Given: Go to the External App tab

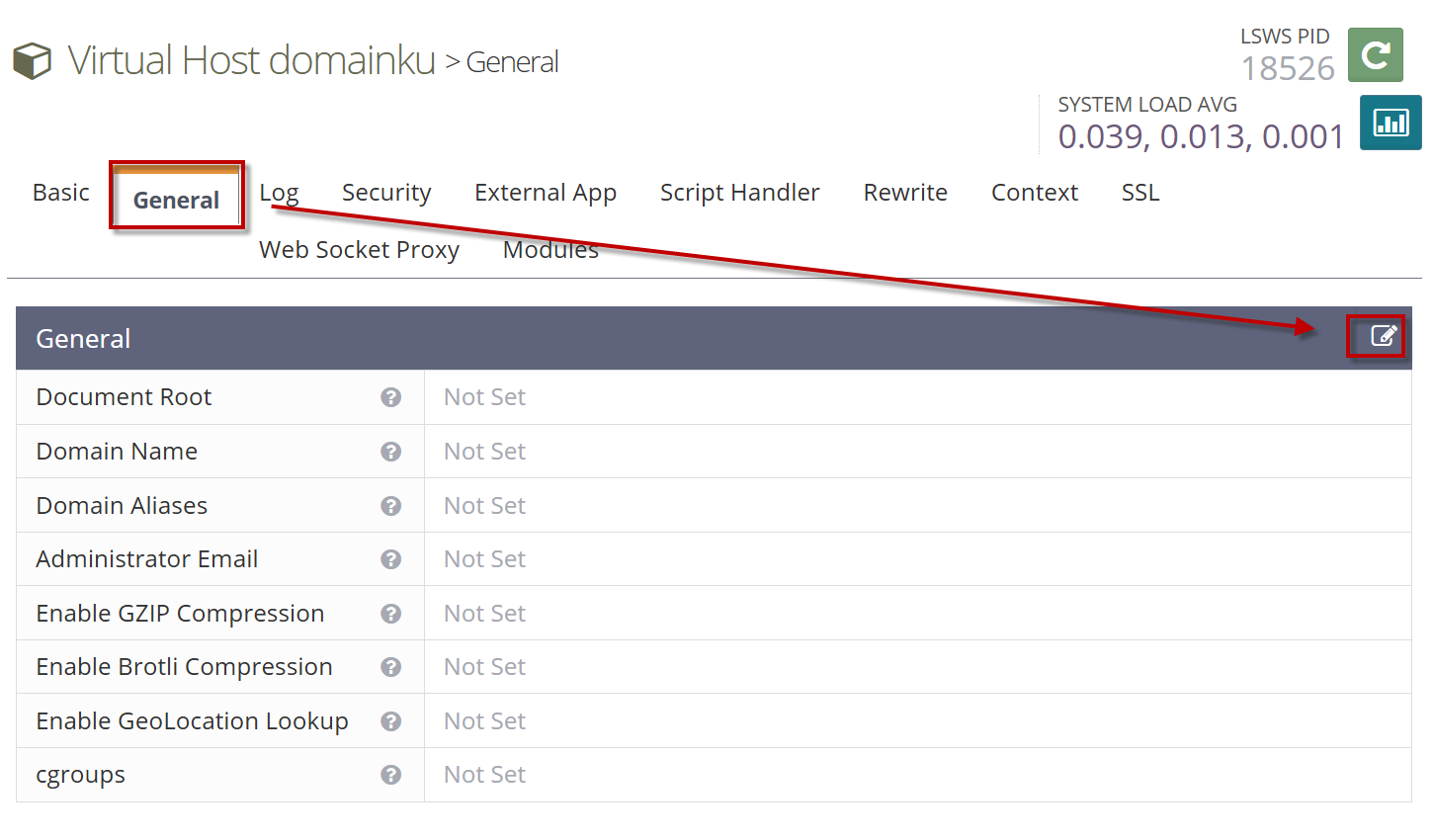Looking at the screenshot, I should click(546, 193).
